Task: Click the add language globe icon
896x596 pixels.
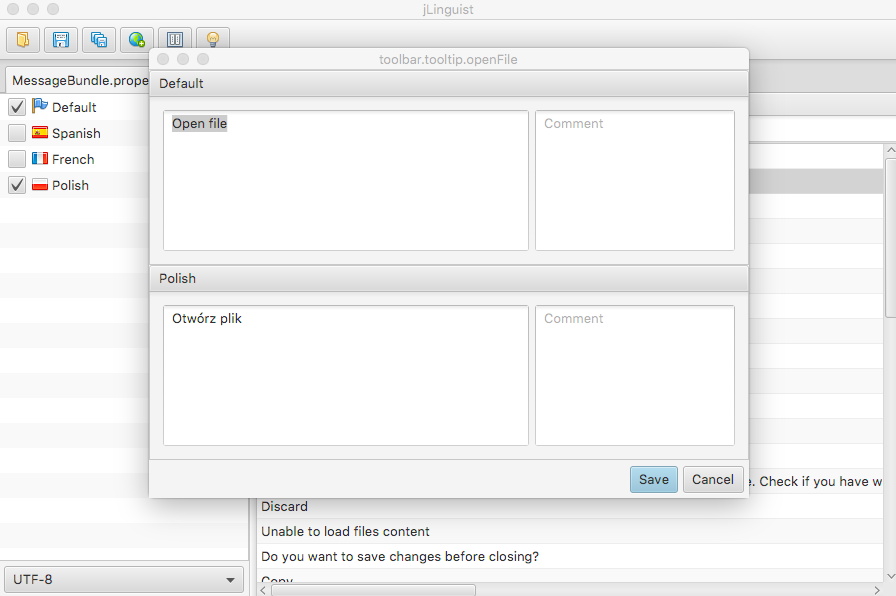Action: click(137, 39)
